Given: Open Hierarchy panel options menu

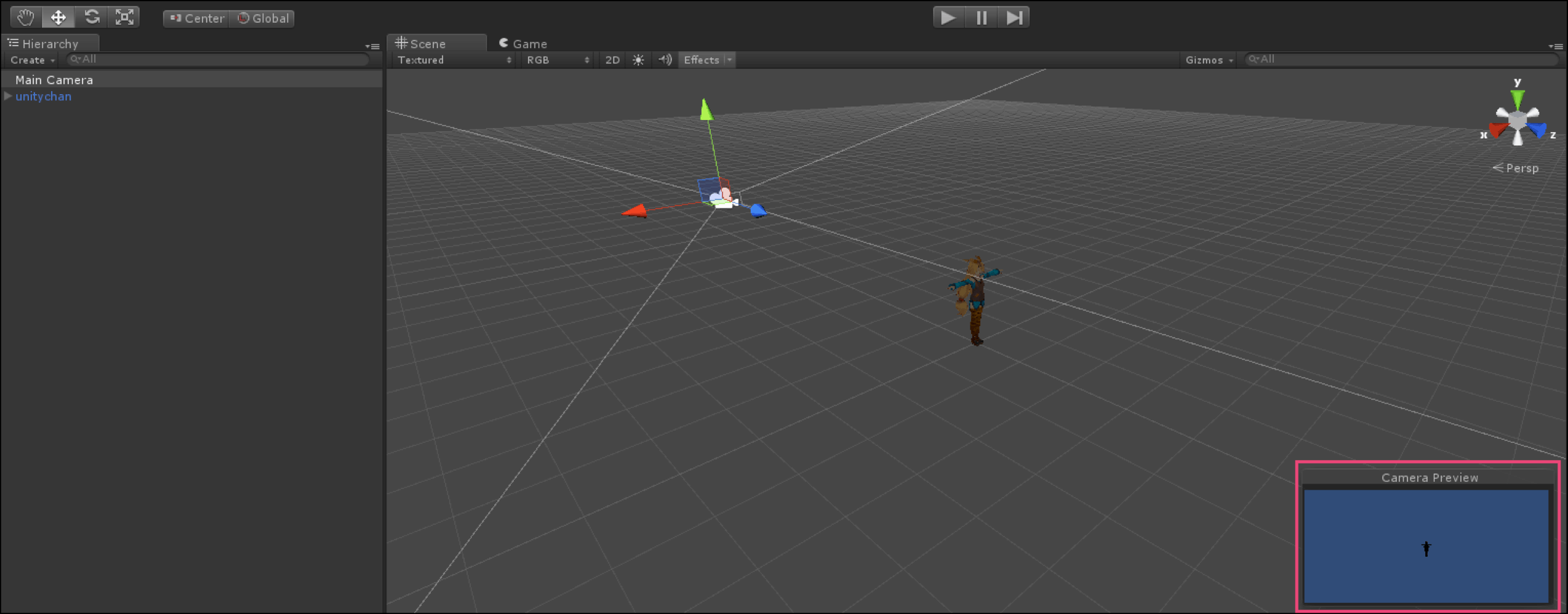Looking at the screenshot, I should pos(372,46).
